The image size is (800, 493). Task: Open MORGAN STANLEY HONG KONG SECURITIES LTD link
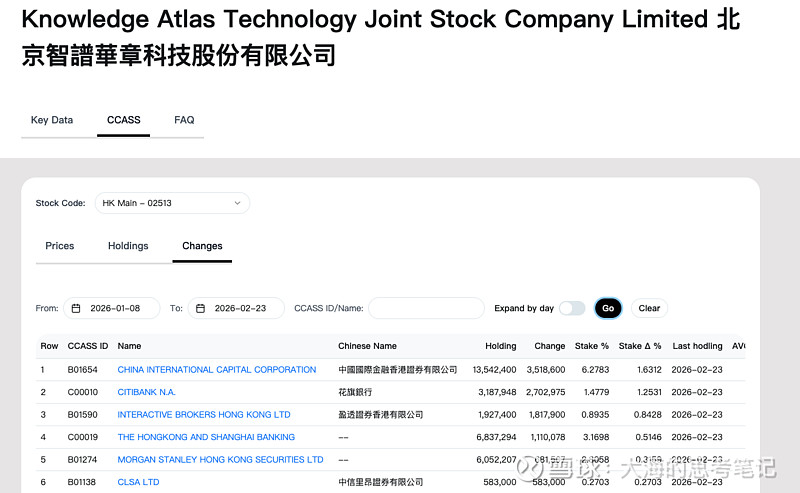tap(220, 459)
